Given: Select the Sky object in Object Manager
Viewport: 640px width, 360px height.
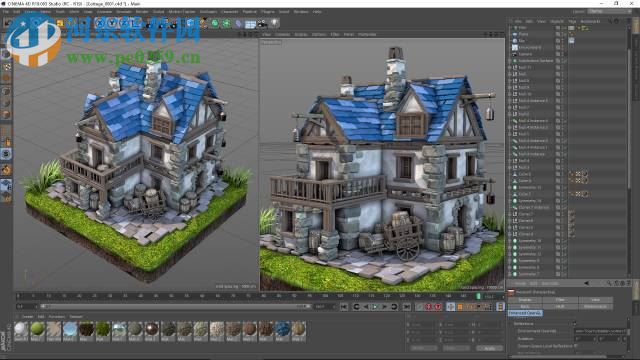Looking at the screenshot, I should (x=521, y=41).
